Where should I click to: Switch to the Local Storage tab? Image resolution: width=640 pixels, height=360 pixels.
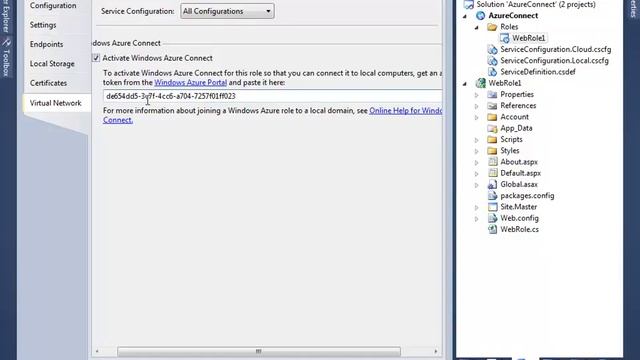tap(52, 64)
